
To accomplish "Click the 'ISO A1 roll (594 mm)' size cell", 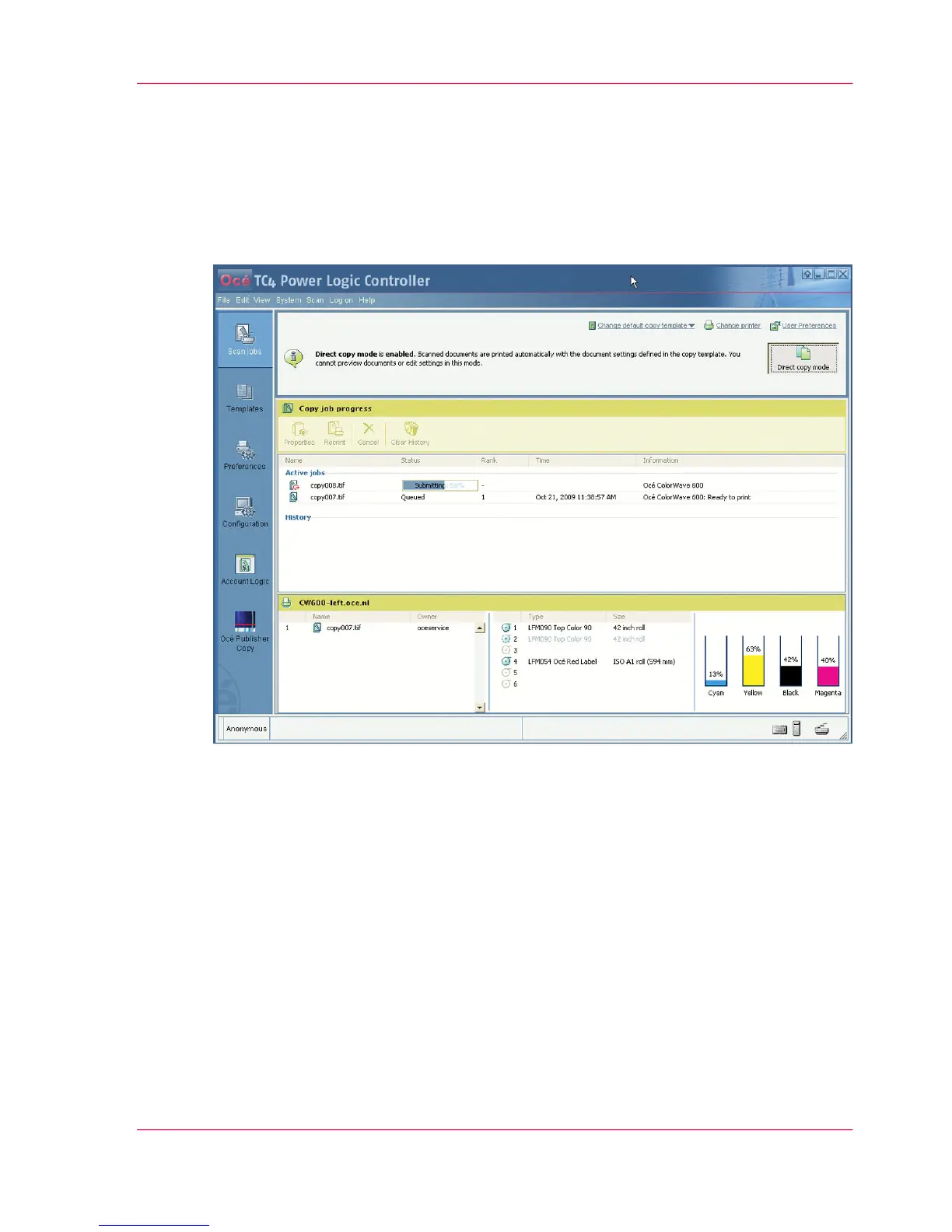I will [644, 662].
